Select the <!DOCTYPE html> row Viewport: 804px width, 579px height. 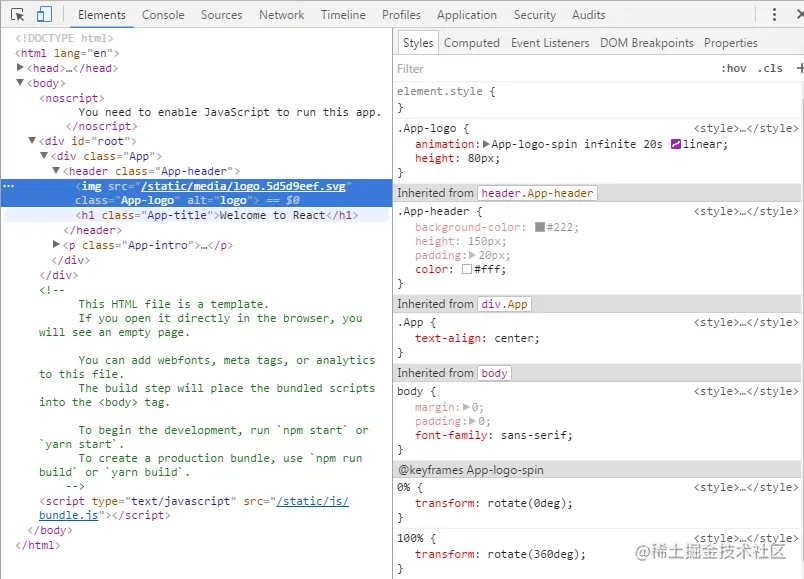point(64,38)
